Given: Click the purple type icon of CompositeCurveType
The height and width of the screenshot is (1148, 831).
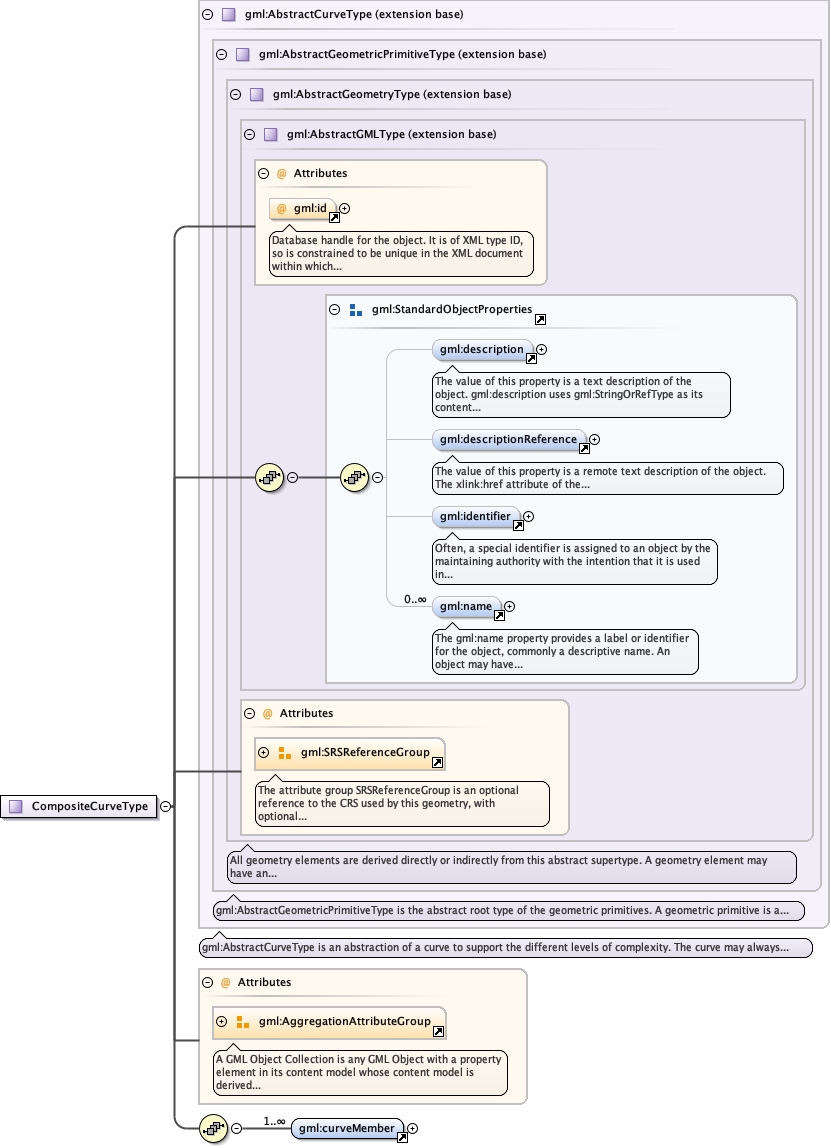Looking at the screenshot, I should coord(15,807).
